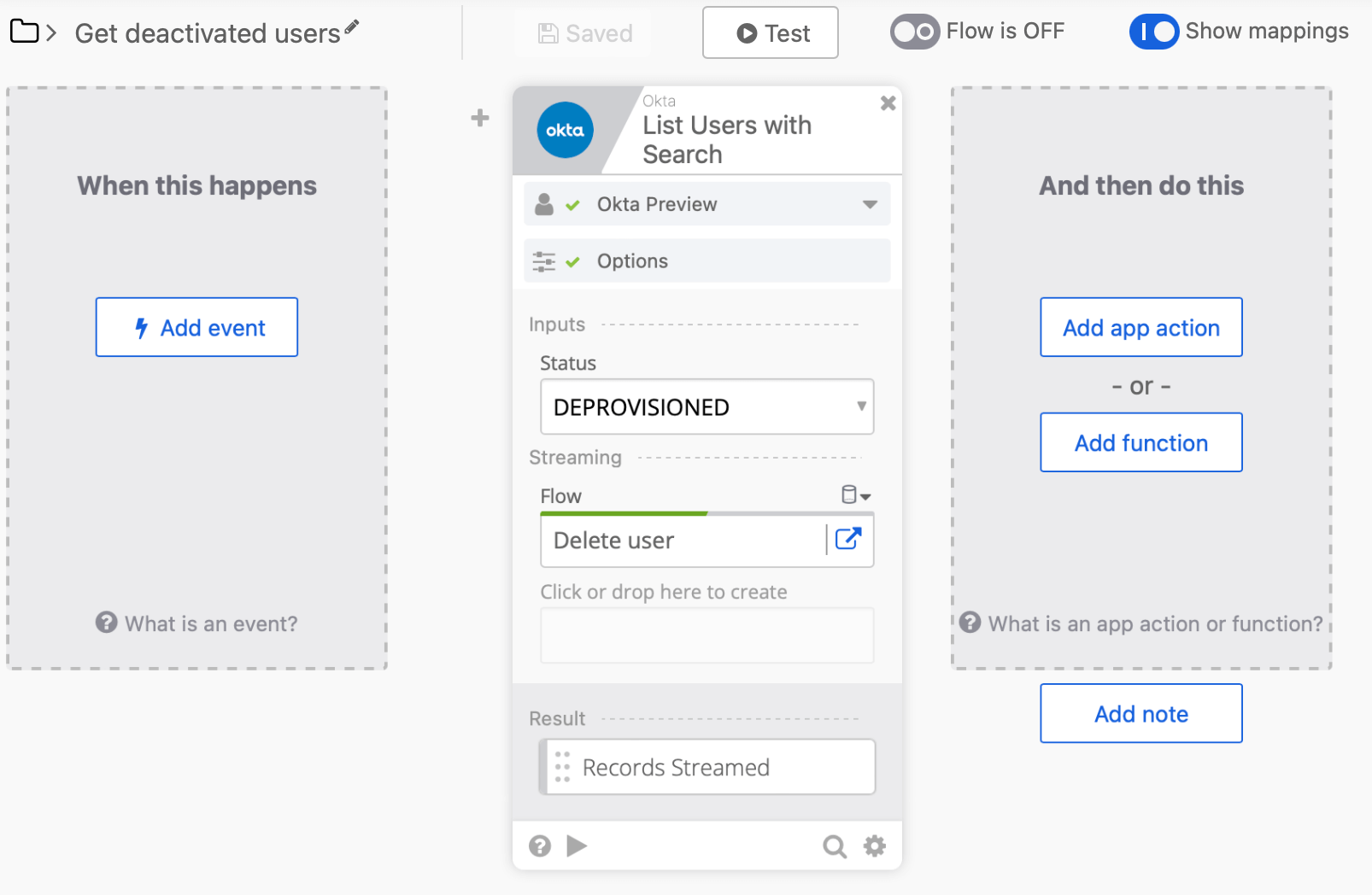Open card help via the question mark icon

540,845
